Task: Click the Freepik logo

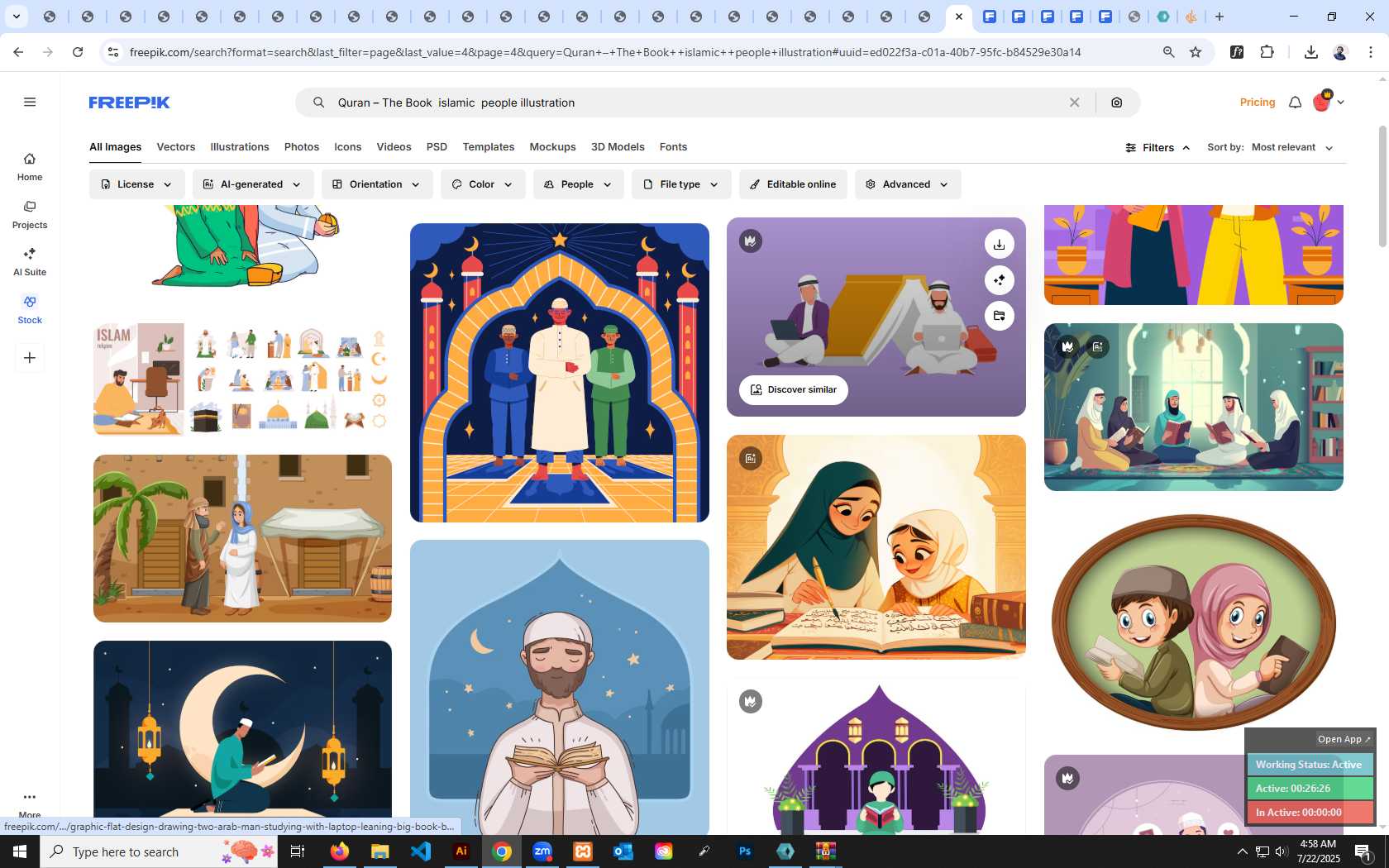Action: (129, 103)
